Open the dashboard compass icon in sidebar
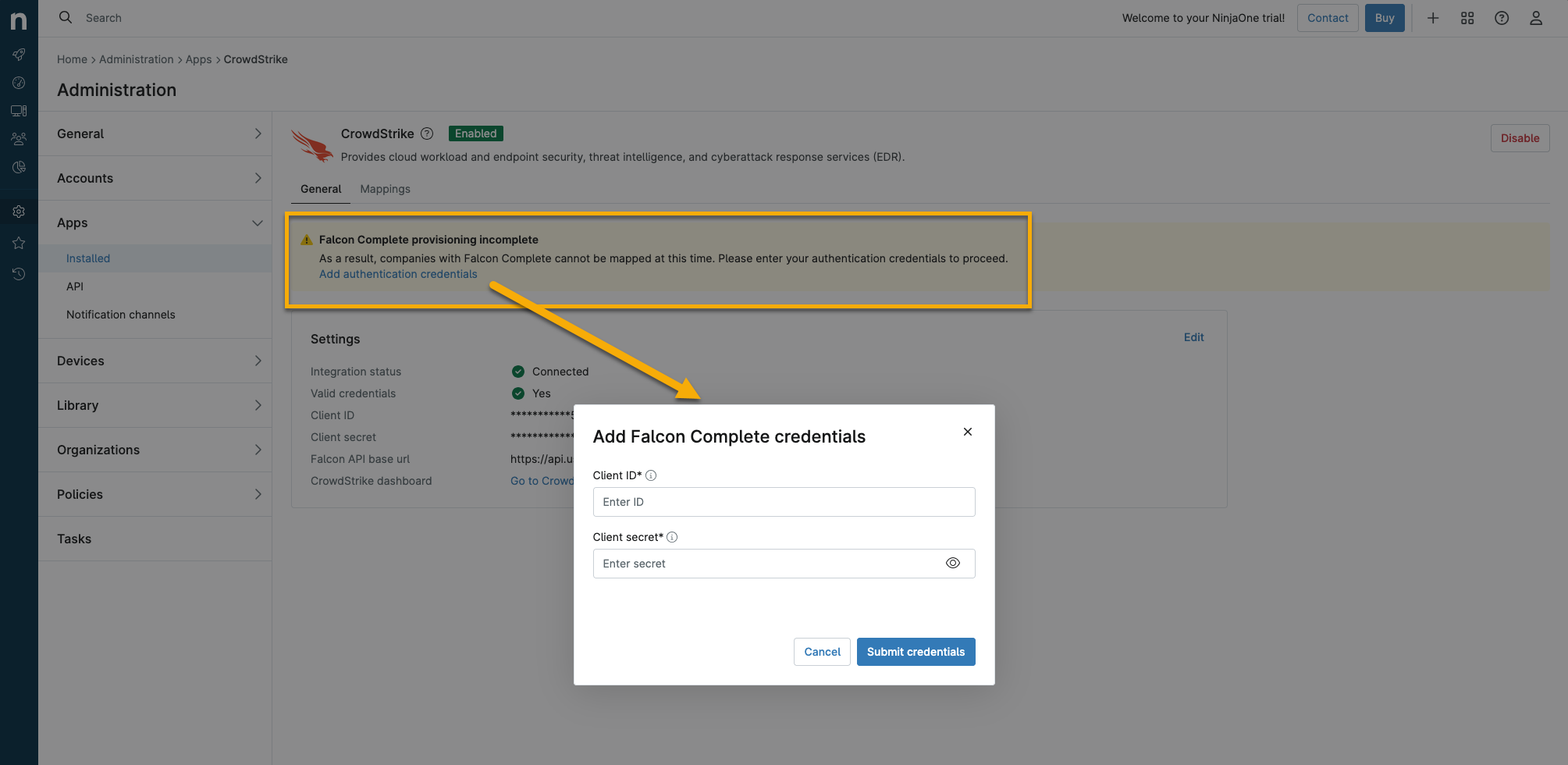The width and height of the screenshot is (1568, 765). (19, 83)
